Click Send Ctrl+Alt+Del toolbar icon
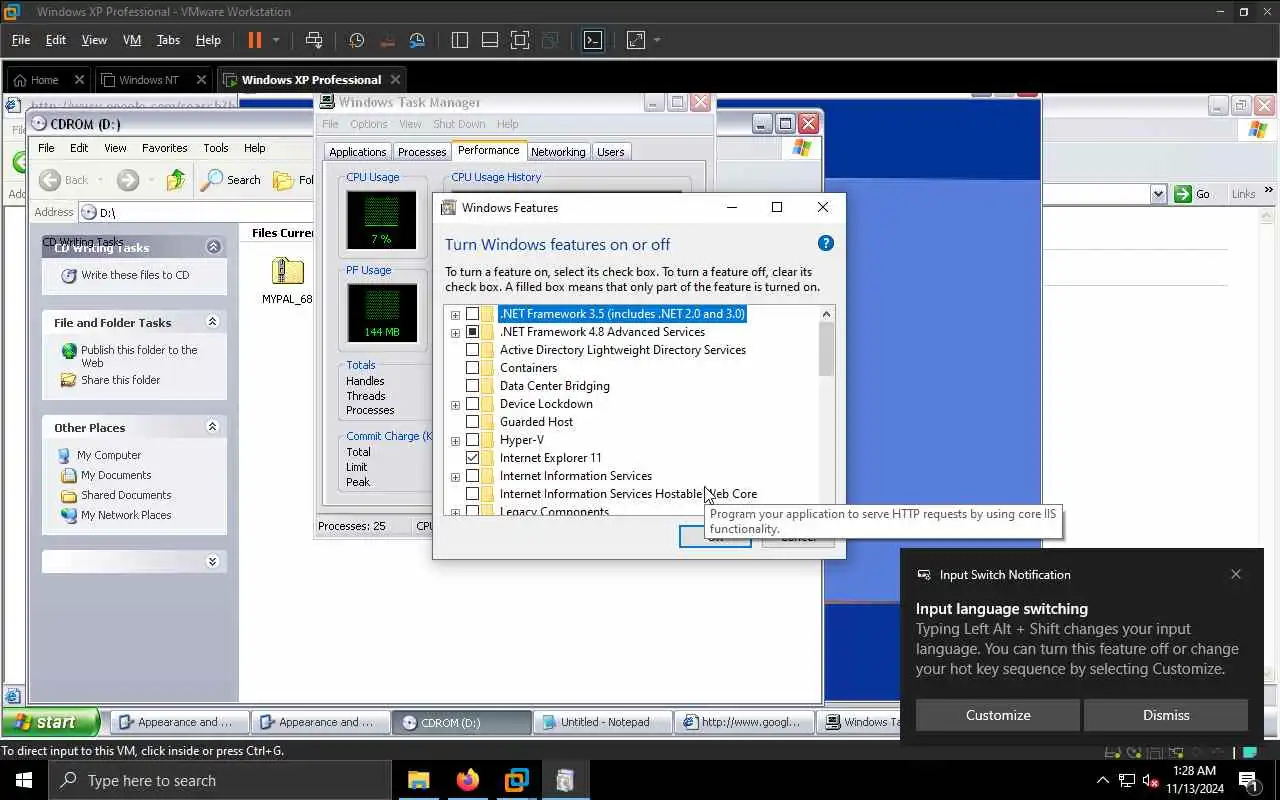1280x800 pixels. (314, 40)
